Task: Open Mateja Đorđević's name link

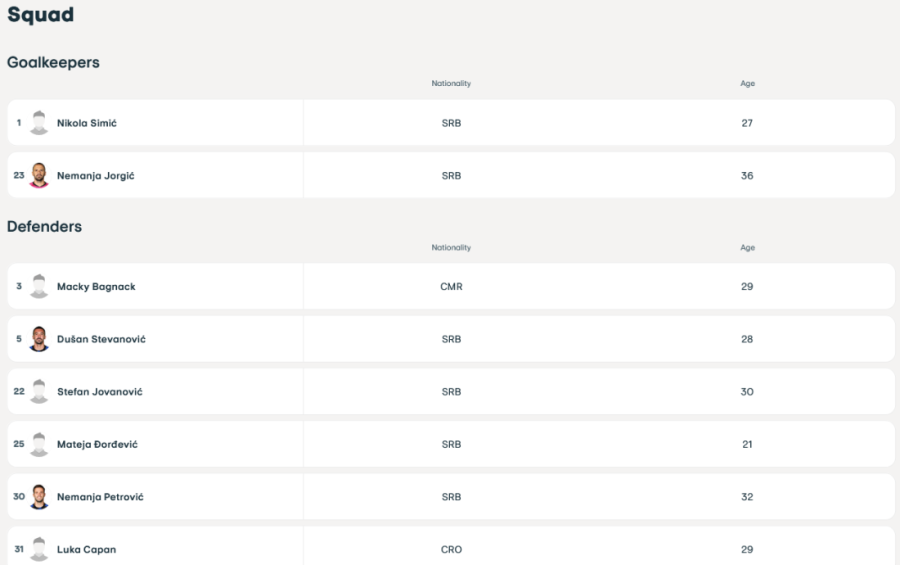Action: point(97,444)
